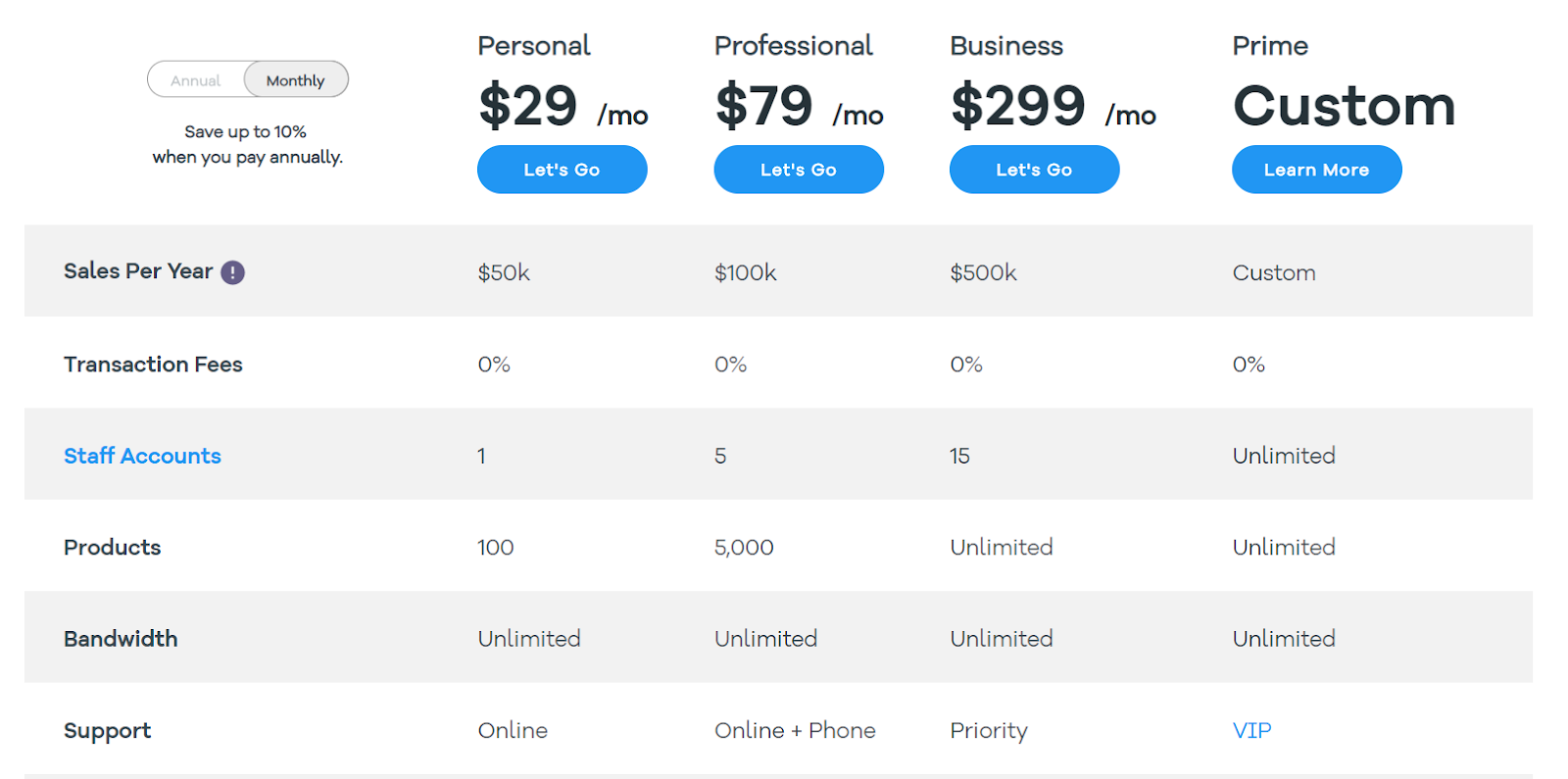Click the Business plan heading
The image size is (1568, 779).
[x=1006, y=46]
